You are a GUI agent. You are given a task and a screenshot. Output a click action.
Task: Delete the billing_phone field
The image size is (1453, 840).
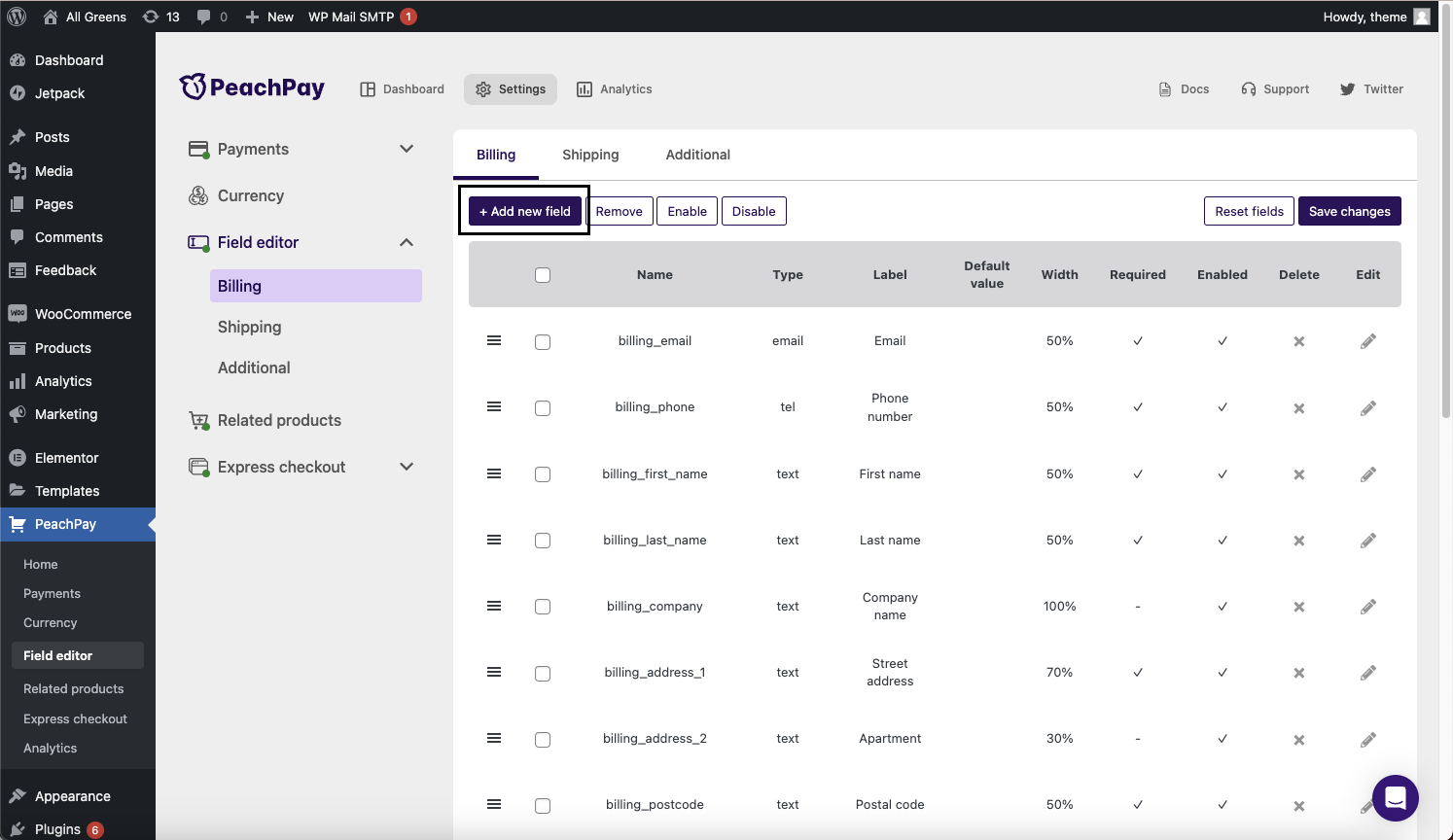click(x=1298, y=408)
